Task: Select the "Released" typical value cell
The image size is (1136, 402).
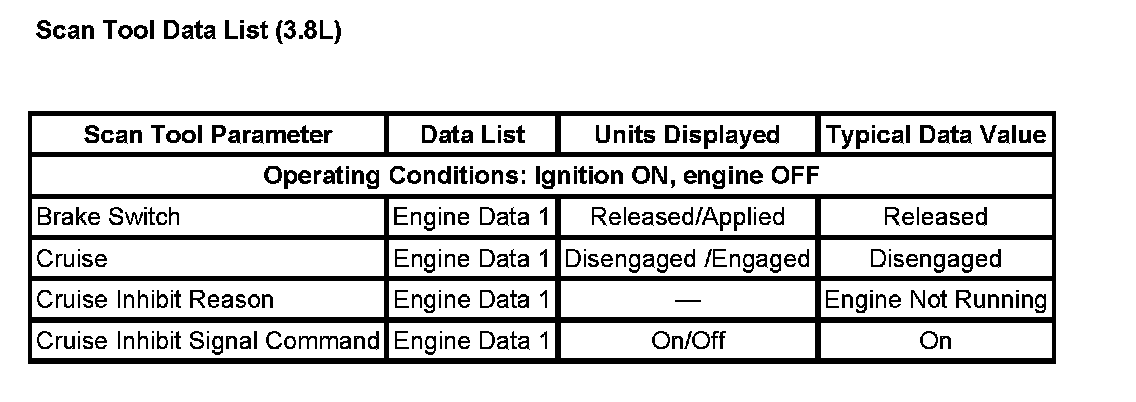Action: tap(936, 217)
